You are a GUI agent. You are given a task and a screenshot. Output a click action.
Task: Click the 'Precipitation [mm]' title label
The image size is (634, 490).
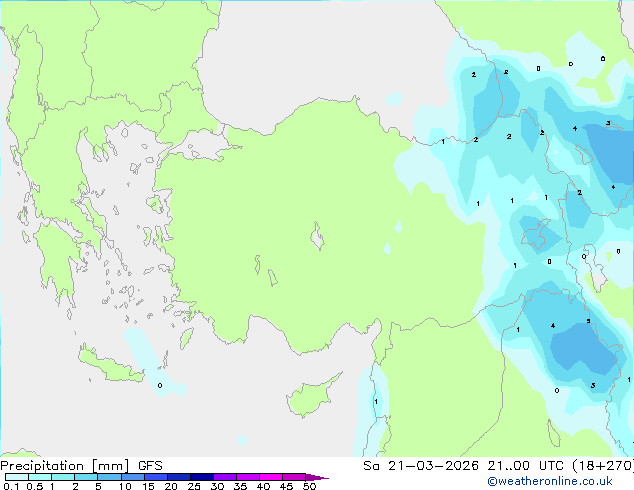click(x=65, y=466)
